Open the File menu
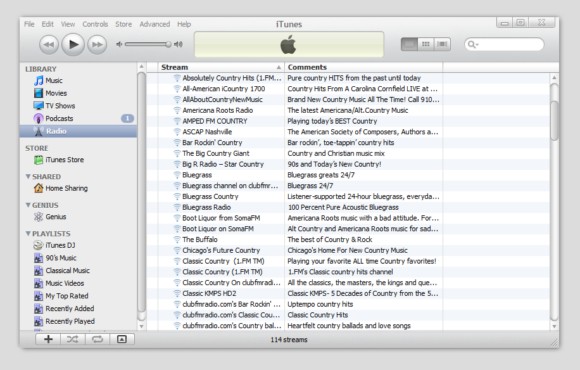 click(x=29, y=24)
